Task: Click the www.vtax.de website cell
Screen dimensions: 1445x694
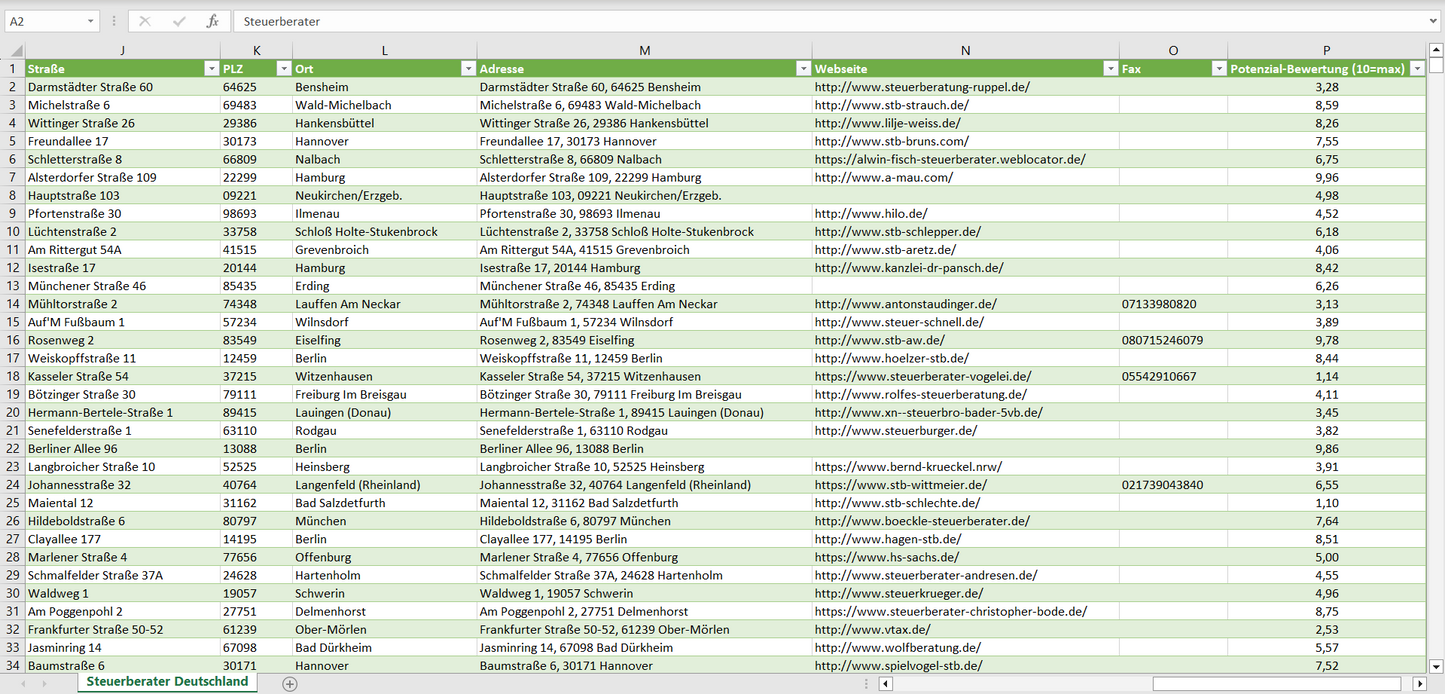Action: point(872,630)
